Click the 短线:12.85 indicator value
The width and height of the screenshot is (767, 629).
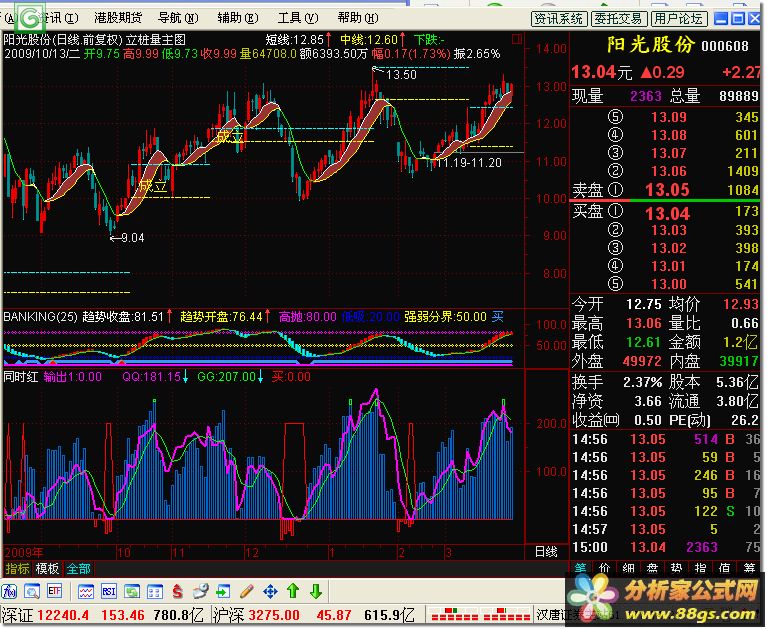pyautogui.click(x=295, y=39)
